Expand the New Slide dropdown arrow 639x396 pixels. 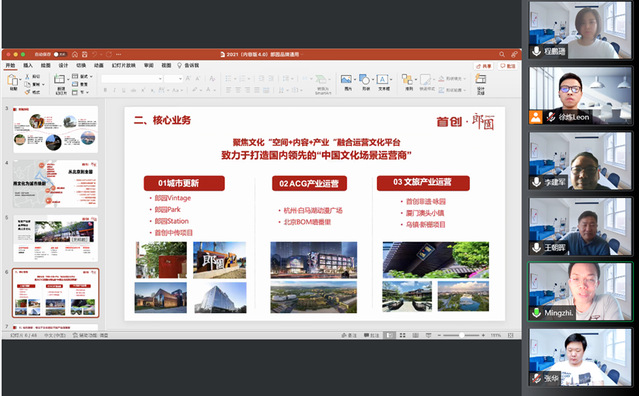[x=67, y=79]
